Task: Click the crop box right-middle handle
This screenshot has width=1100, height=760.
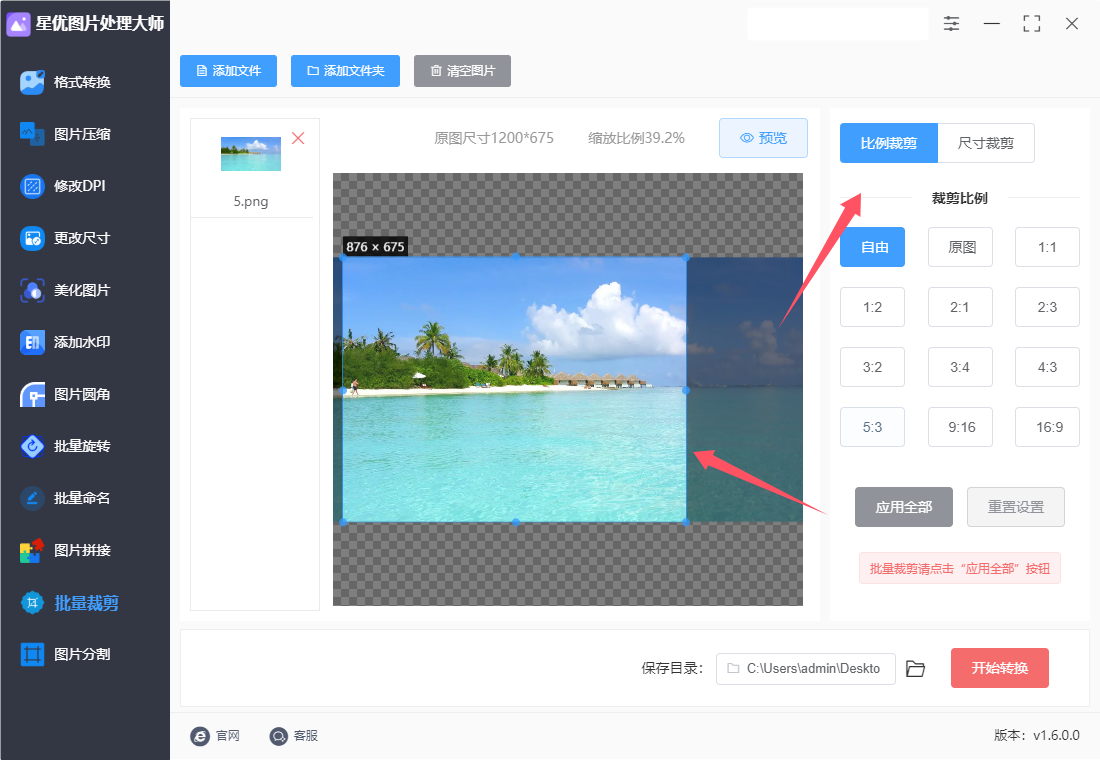Action: [x=686, y=389]
